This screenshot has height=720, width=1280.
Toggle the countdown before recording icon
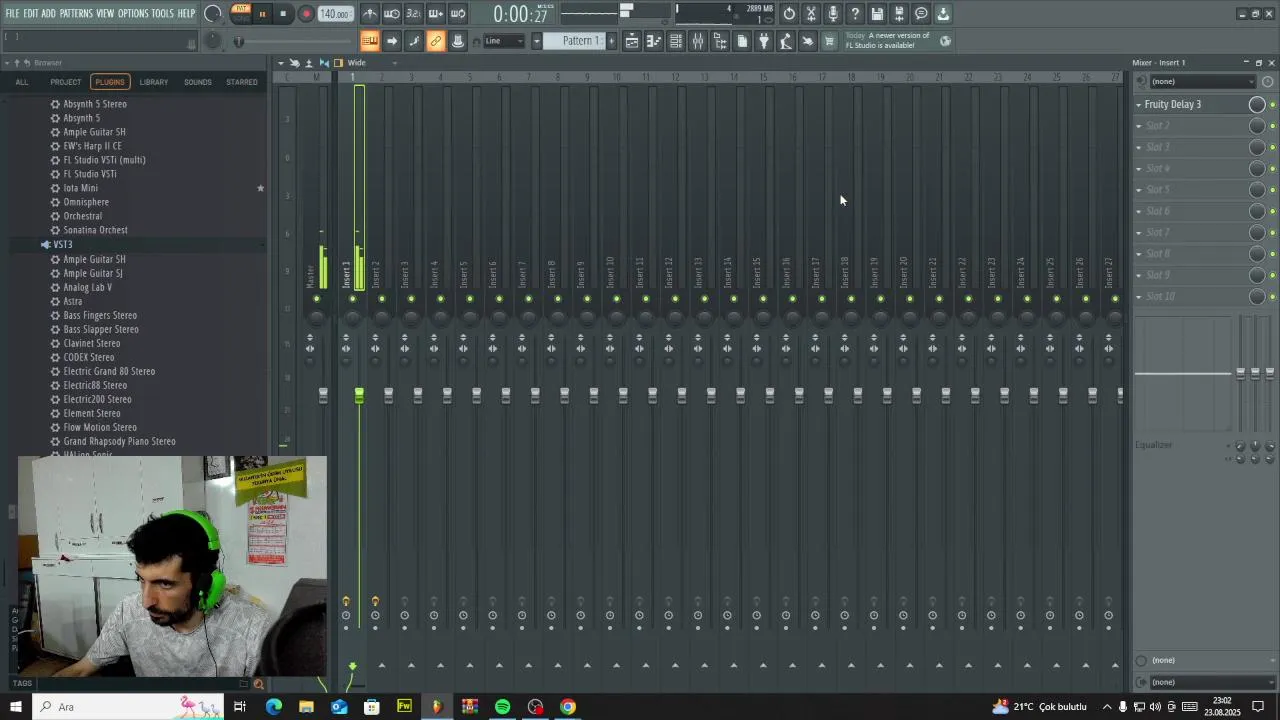(x=413, y=14)
